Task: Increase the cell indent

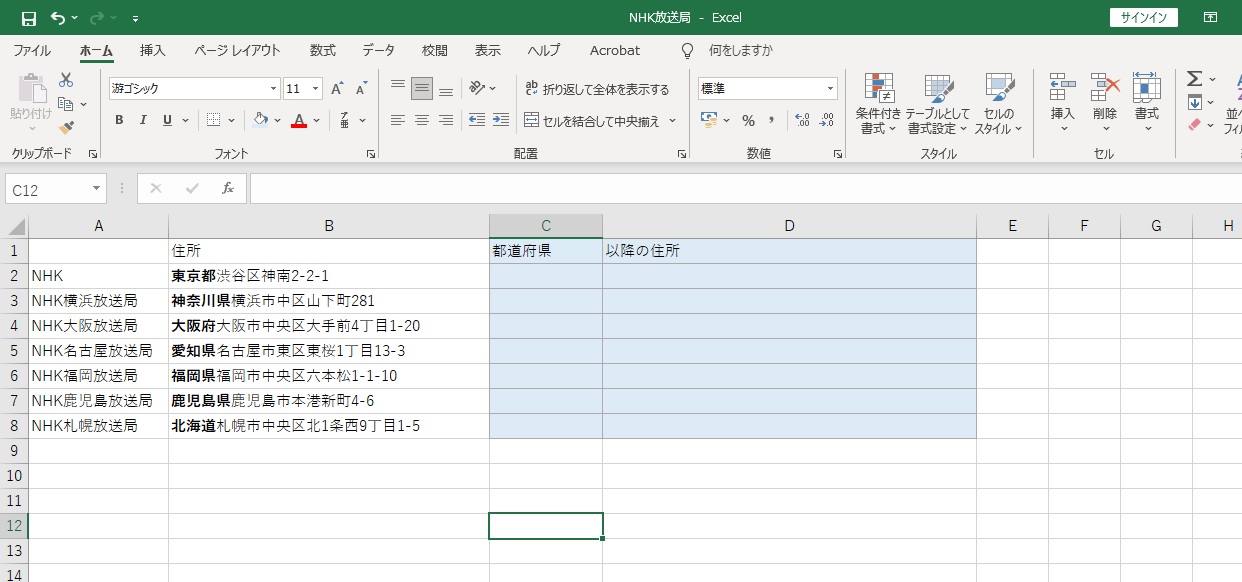Action: click(x=501, y=120)
